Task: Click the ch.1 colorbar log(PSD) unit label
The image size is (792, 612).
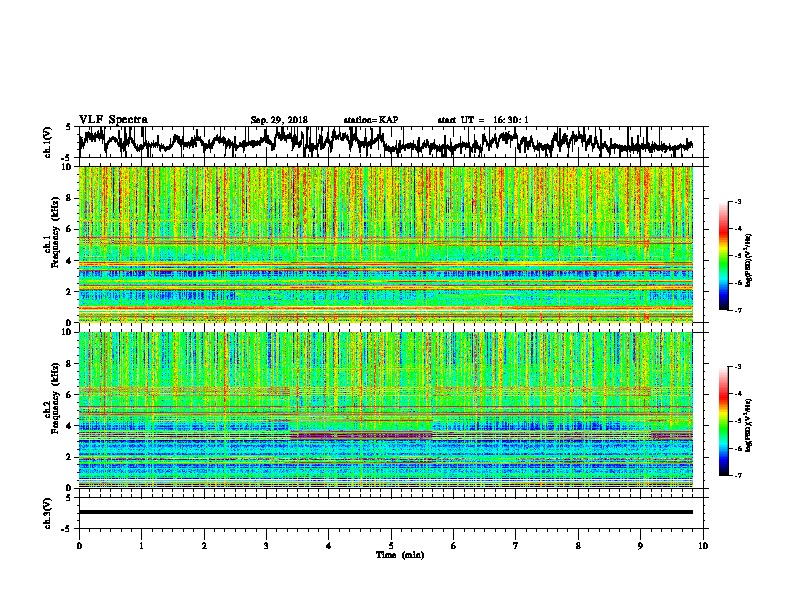Action: tap(749, 261)
